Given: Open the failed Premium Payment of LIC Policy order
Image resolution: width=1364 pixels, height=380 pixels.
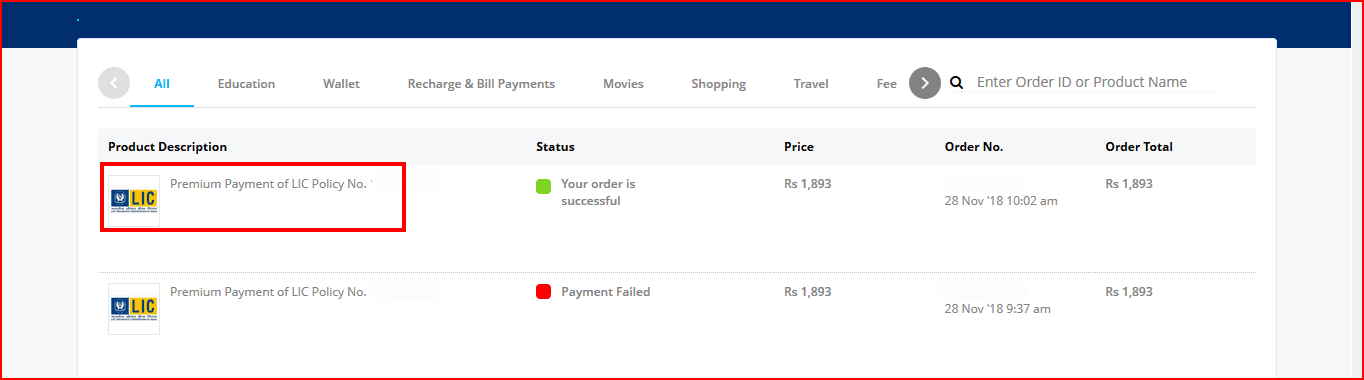Looking at the screenshot, I should coord(268,292).
